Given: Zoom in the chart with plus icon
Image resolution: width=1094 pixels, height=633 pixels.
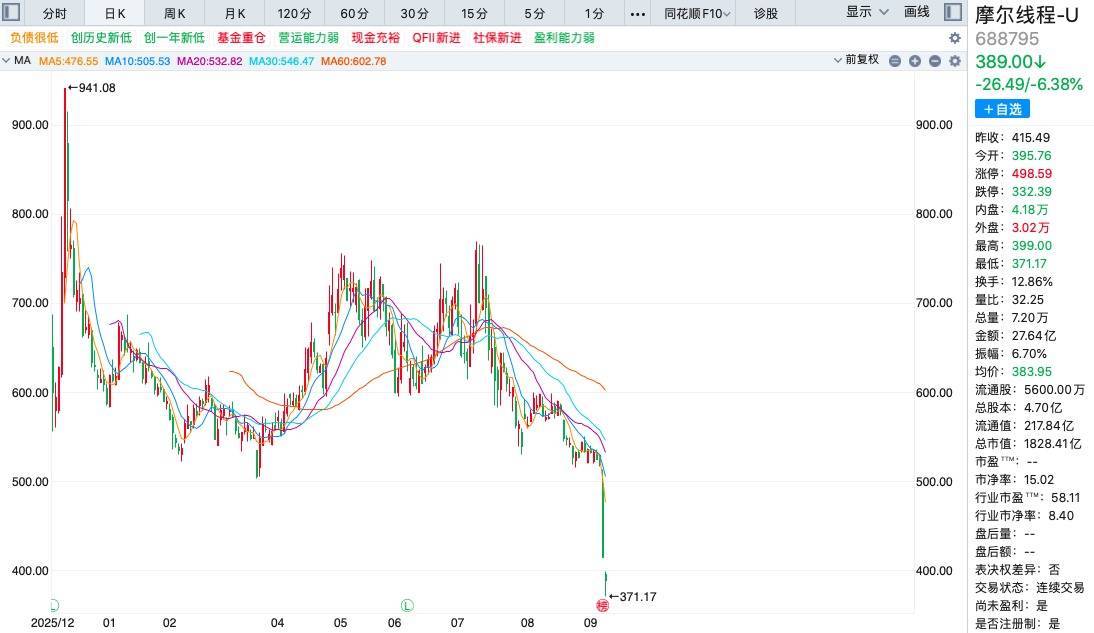Looking at the screenshot, I should coord(915,61).
